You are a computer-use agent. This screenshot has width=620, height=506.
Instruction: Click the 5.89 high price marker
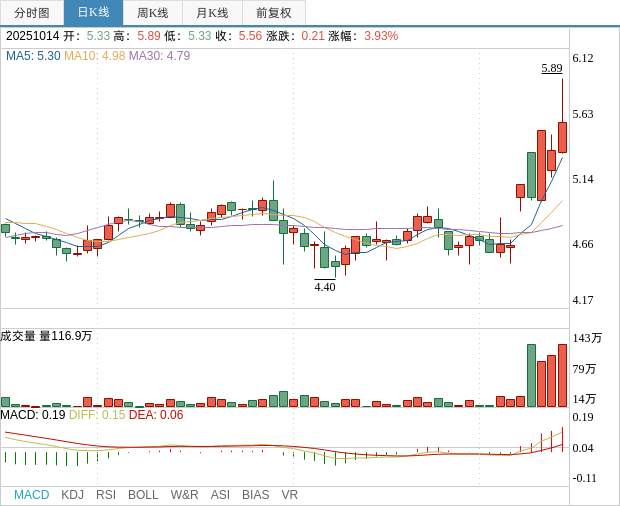pyautogui.click(x=551, y=68)
